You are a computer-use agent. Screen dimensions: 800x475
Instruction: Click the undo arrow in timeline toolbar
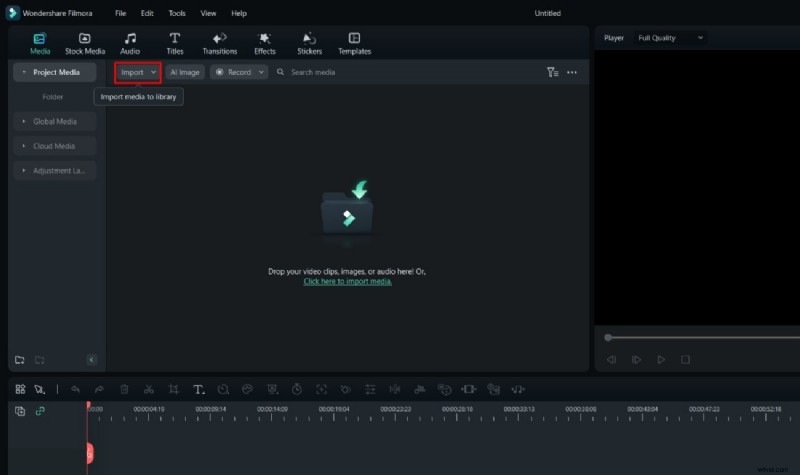click(x=75, y=389)
